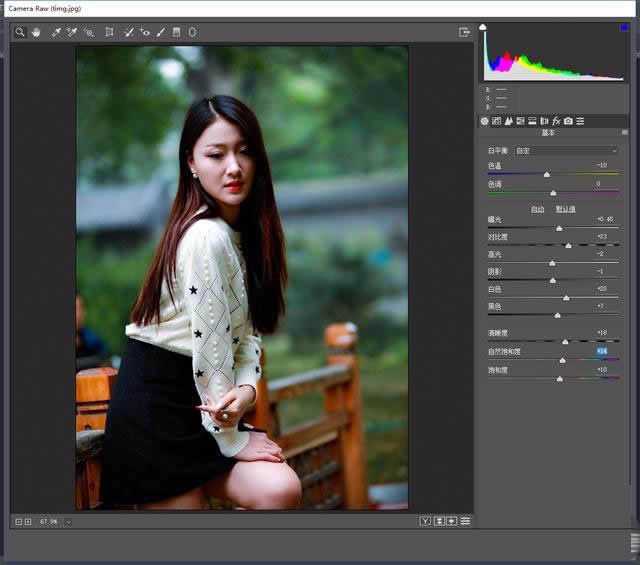
Task: Open the zoom level dropdown
Action: pos(68,521)
